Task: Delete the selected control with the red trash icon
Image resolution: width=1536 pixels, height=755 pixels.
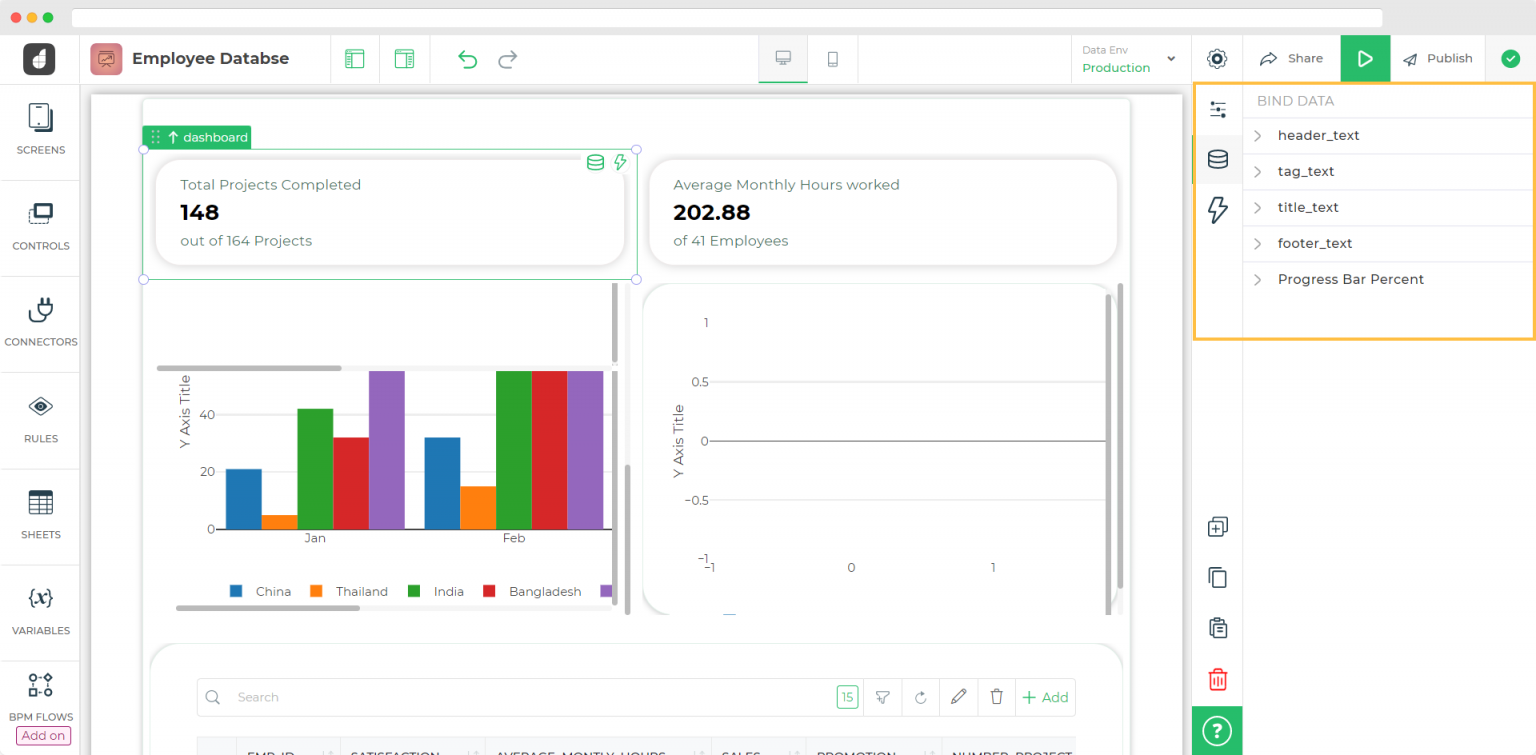Action: point(1217,679)
